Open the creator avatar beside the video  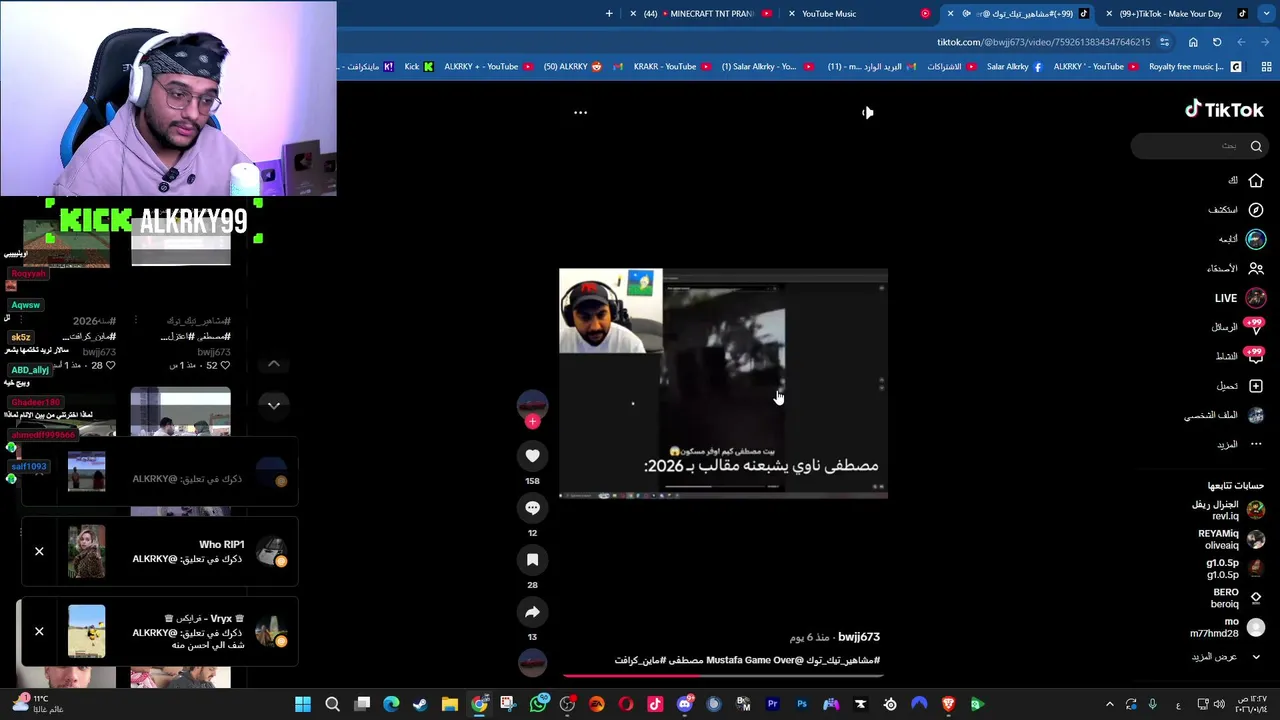pos(532,403)
